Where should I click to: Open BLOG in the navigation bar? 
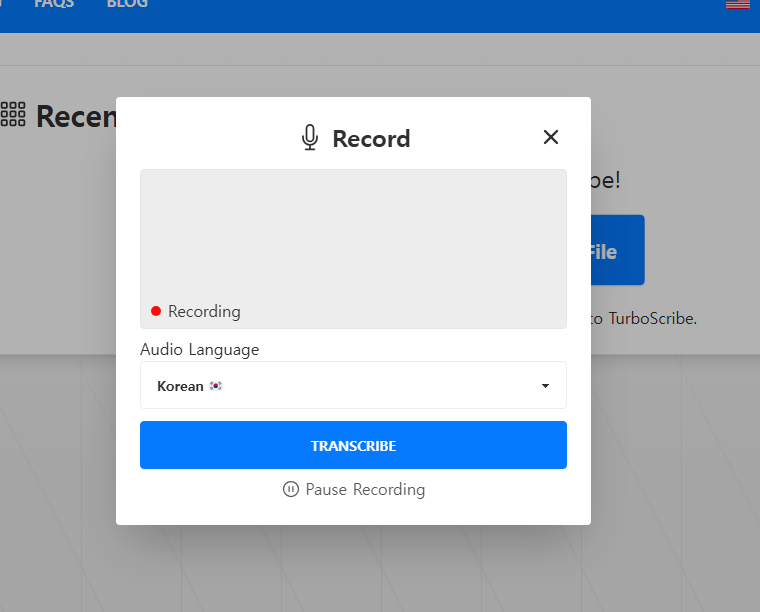coord(127,4)
